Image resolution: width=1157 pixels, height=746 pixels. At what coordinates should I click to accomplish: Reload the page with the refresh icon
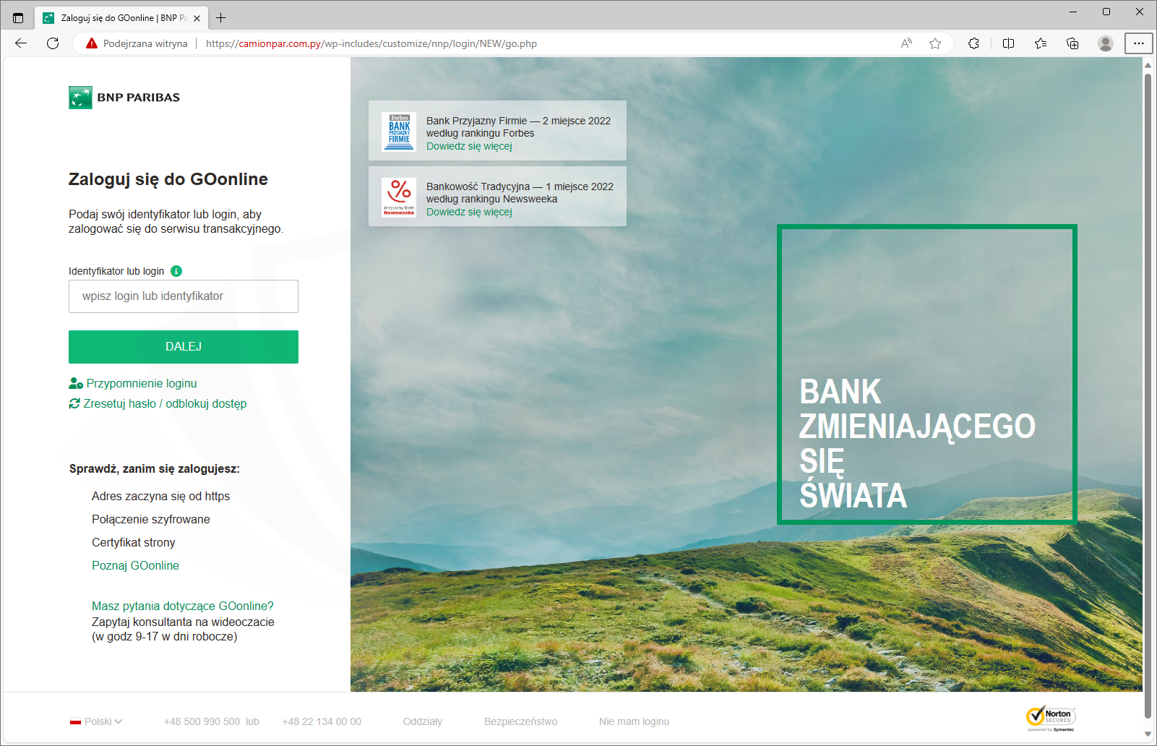tap(52, 44)
